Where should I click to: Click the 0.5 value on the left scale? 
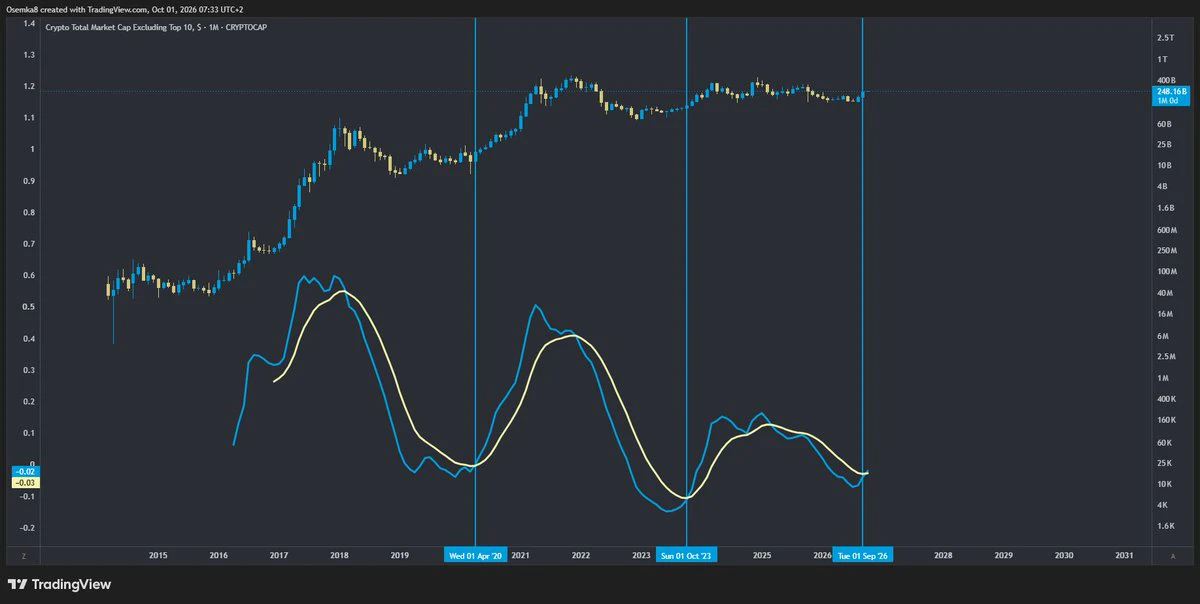click(29, 307)
